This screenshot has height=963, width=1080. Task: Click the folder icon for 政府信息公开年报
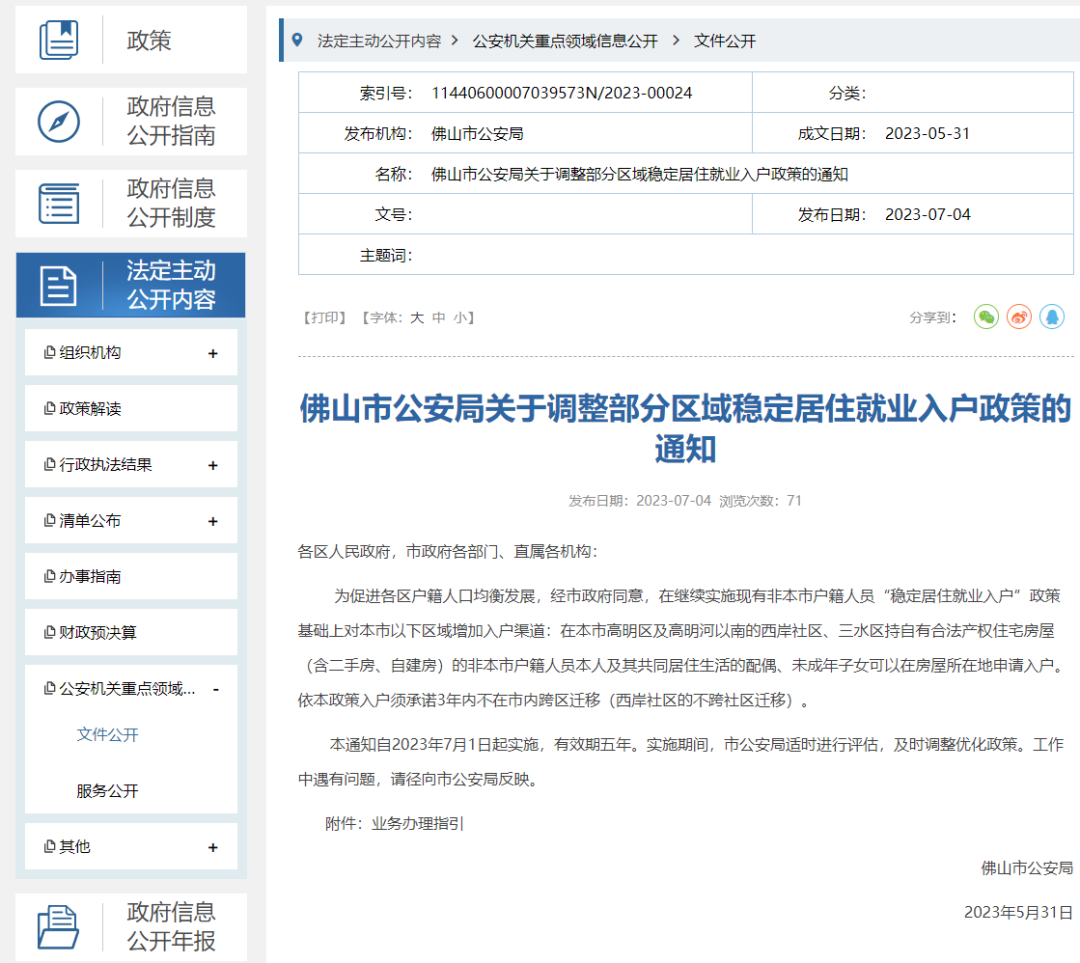click(58, 926)
